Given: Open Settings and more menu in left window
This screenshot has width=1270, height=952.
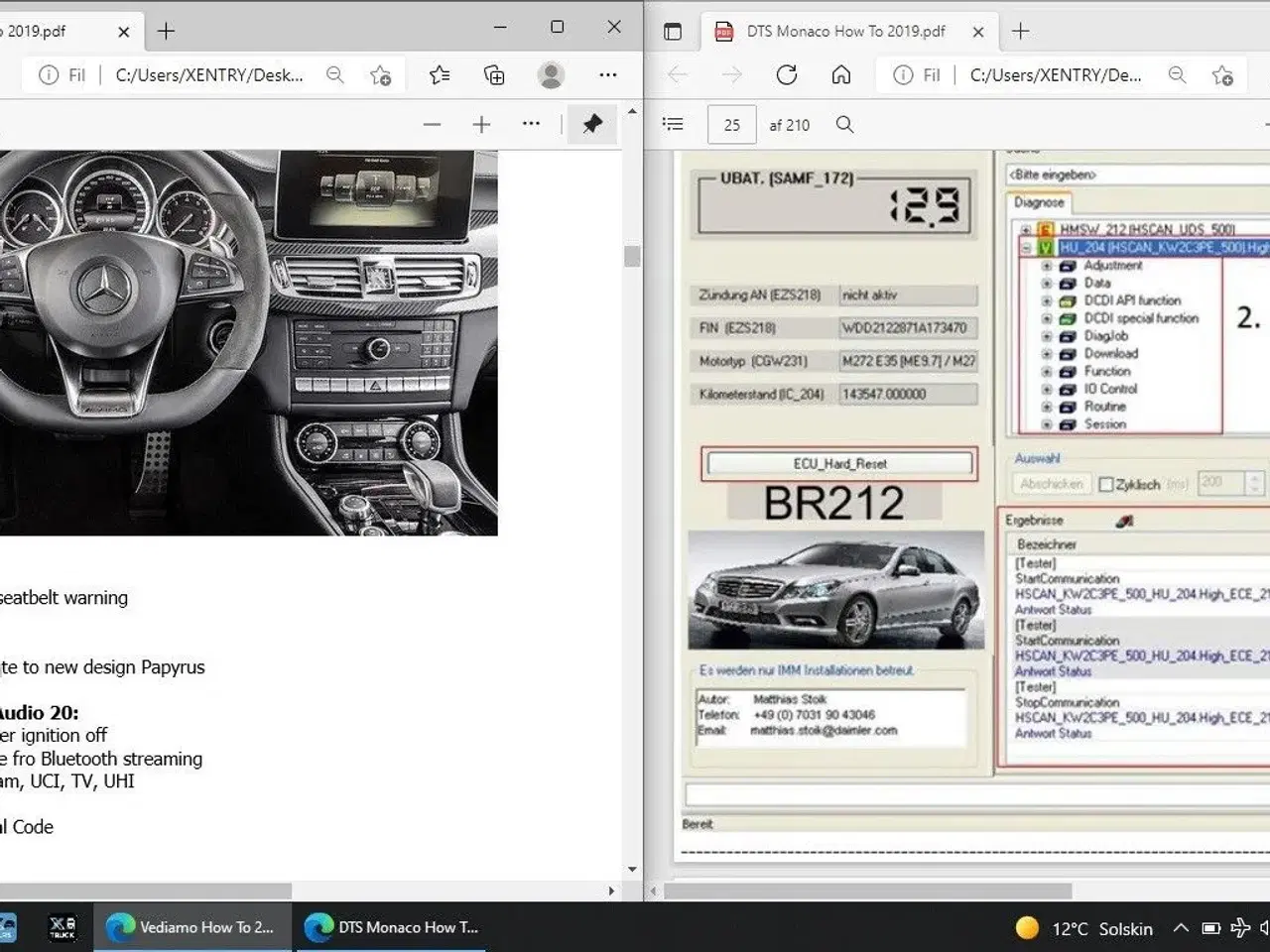Looking at the screenshot, I should click(x=608, y=74).
